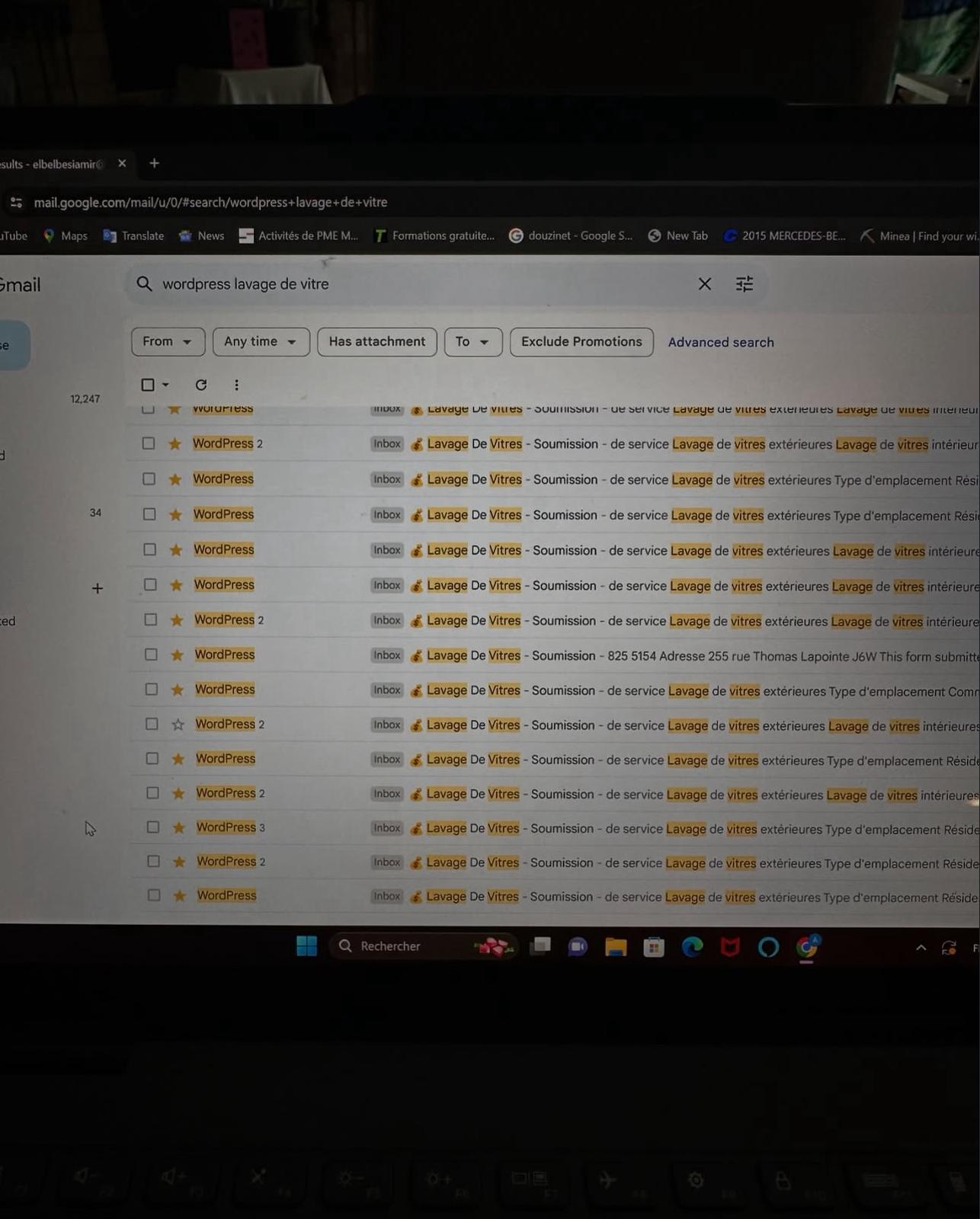Expand the Any time filter chip
This screenshot has height=1219, width=980.
(261, 342)
